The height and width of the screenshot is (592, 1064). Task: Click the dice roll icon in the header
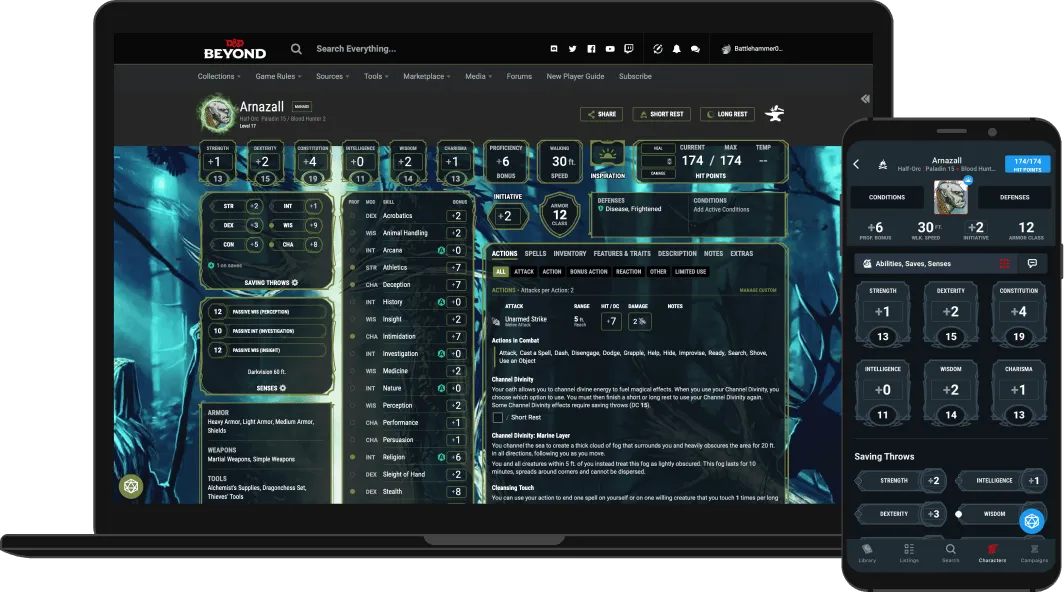[658, 48]
